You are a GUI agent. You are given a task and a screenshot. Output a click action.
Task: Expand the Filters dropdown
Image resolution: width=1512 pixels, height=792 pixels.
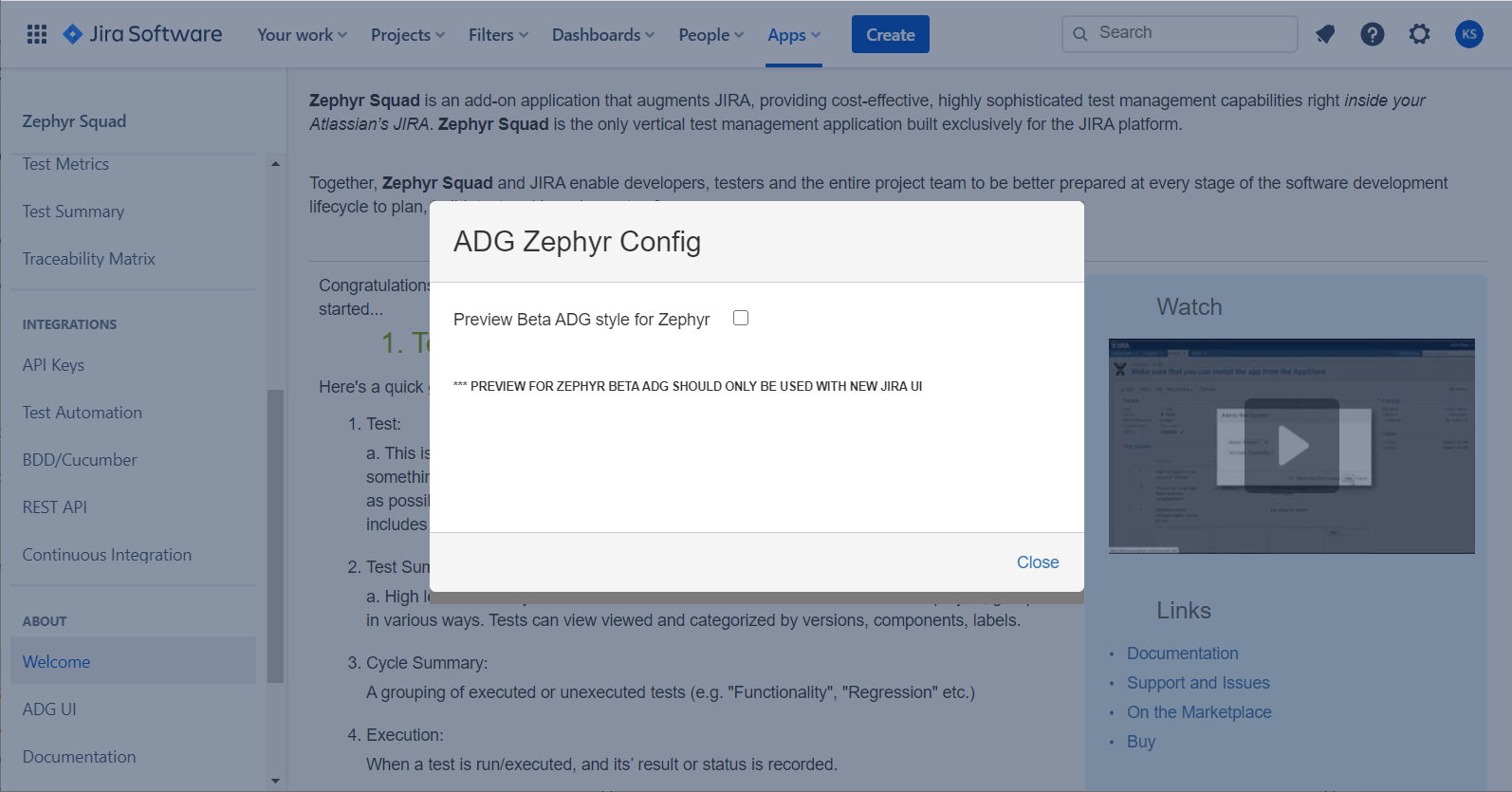pyautogui.click(x=498, y=34)
